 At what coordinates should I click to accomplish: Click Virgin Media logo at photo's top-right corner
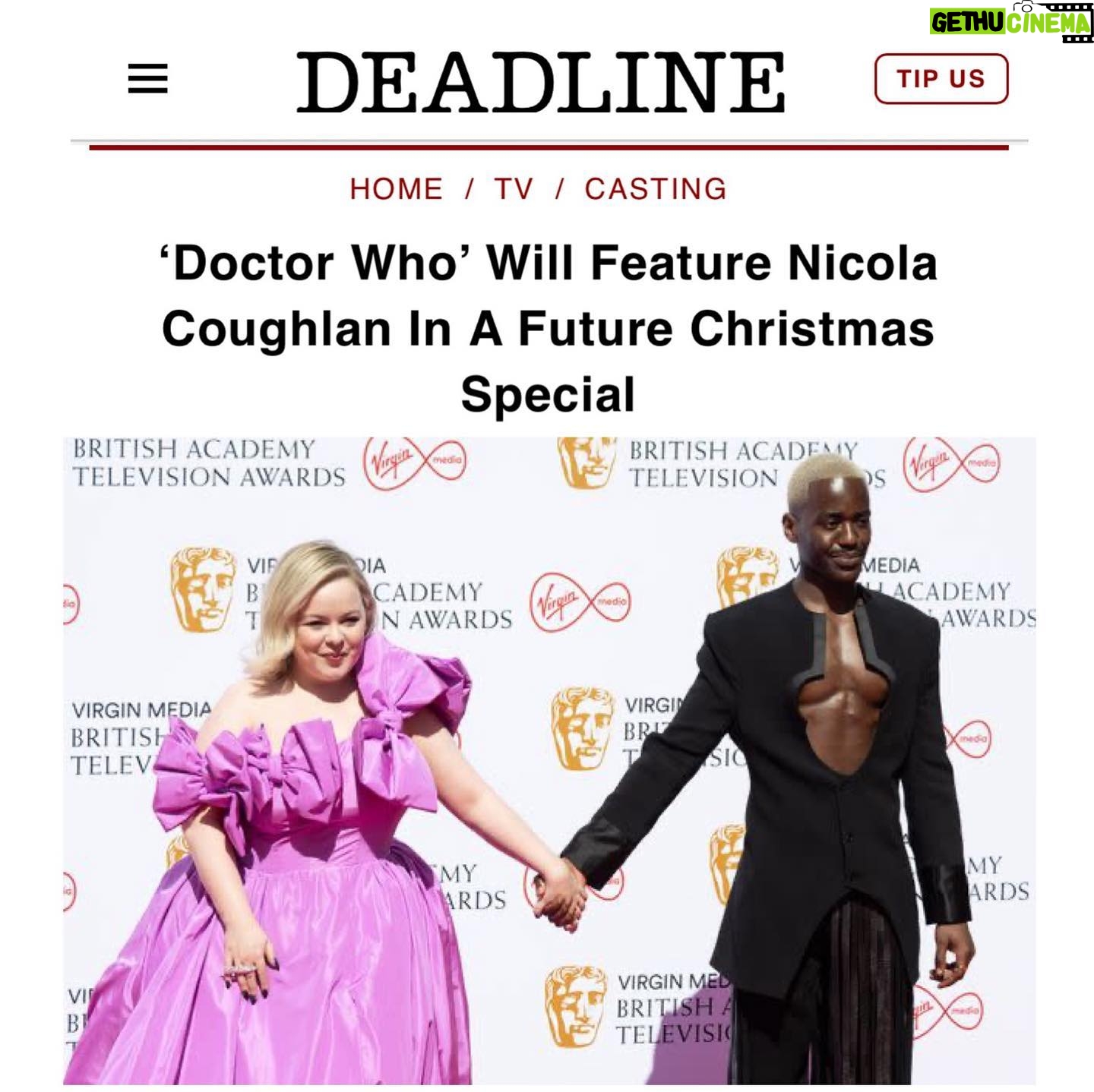coord(953,464)
